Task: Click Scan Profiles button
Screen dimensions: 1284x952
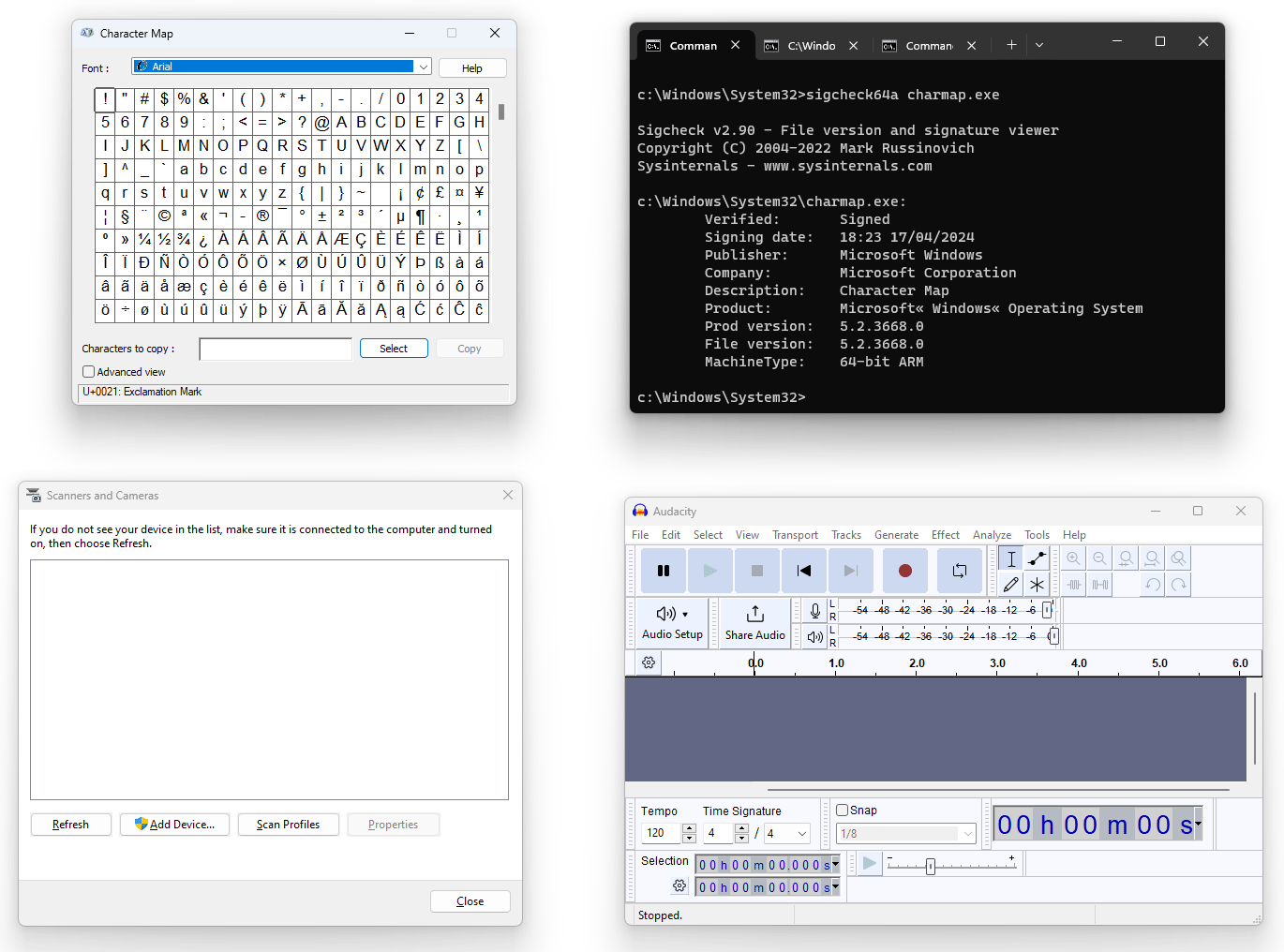Action: 288,825
